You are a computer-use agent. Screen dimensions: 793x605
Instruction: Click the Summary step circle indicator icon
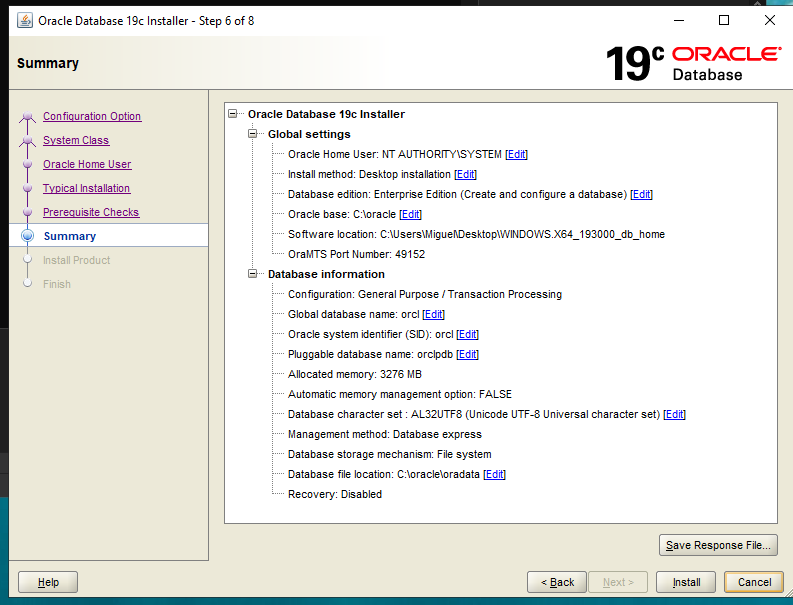[27, 236]
